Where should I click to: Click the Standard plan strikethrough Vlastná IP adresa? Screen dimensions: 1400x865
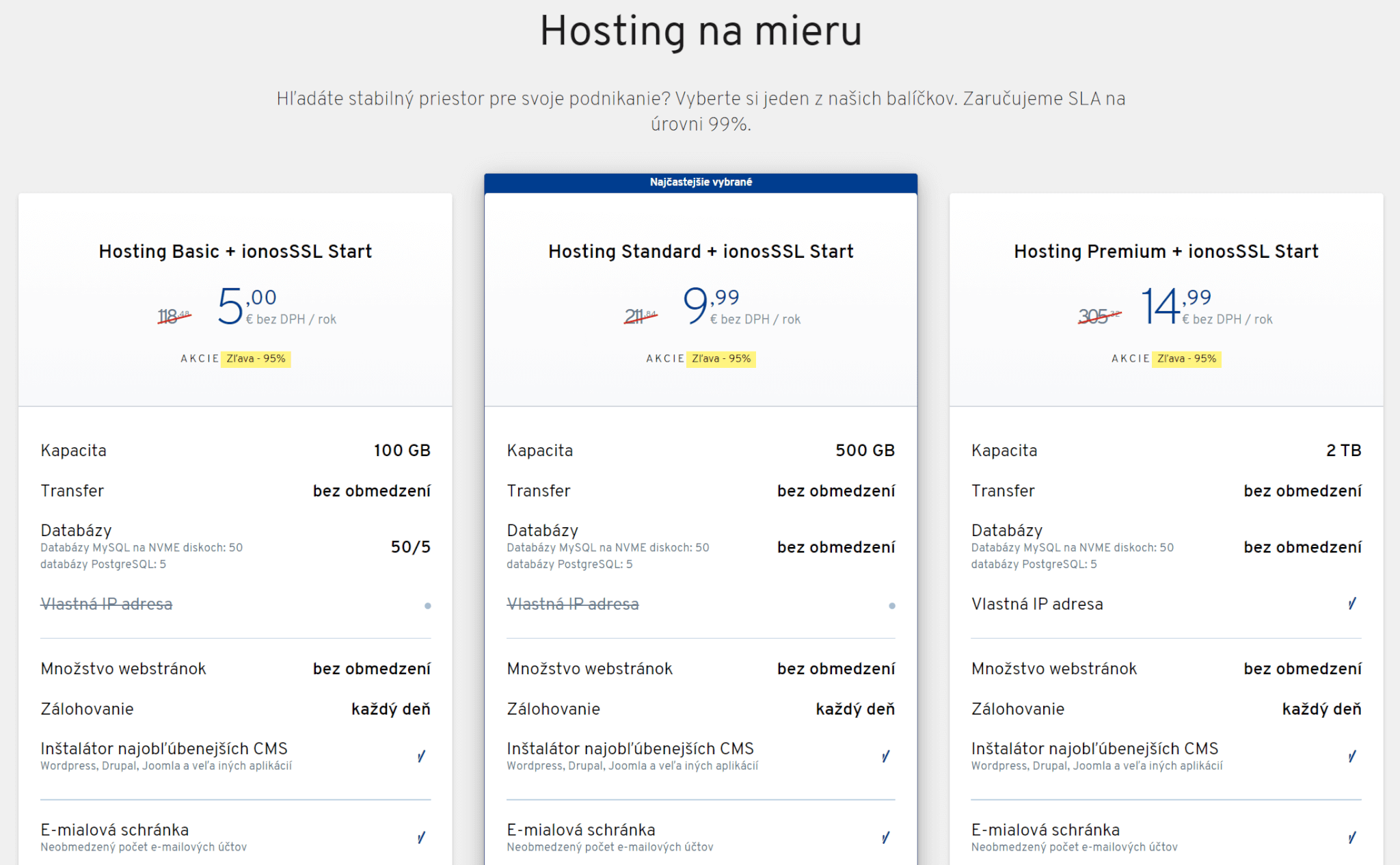point(573,604)
